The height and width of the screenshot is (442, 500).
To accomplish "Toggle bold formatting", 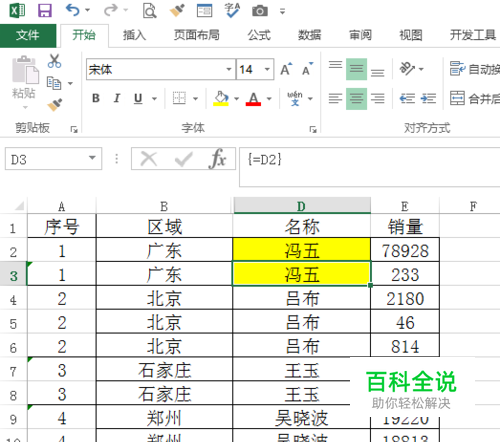I will (96, 98).
